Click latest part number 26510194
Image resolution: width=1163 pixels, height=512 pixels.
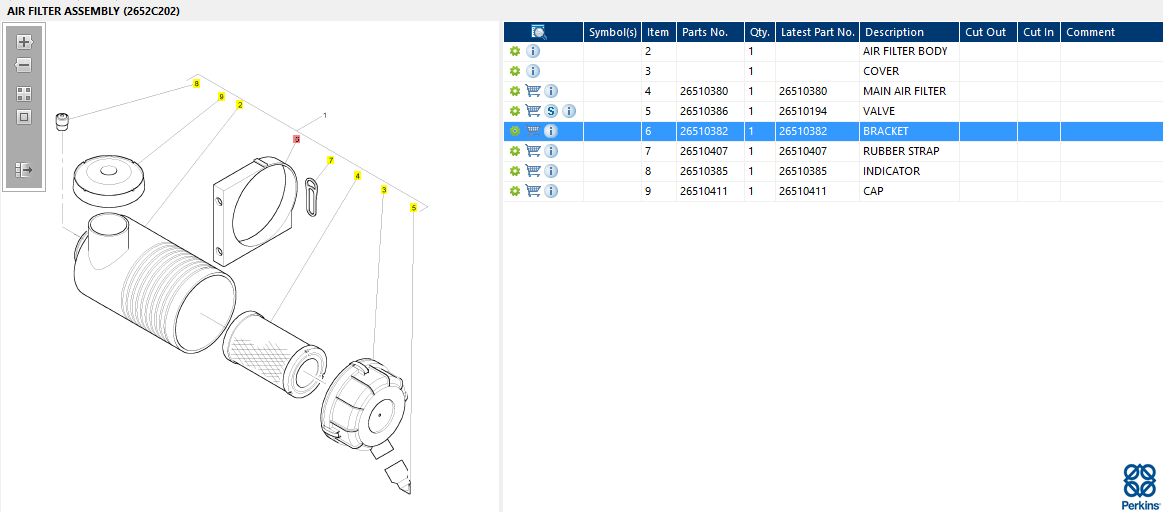(803, 111)
